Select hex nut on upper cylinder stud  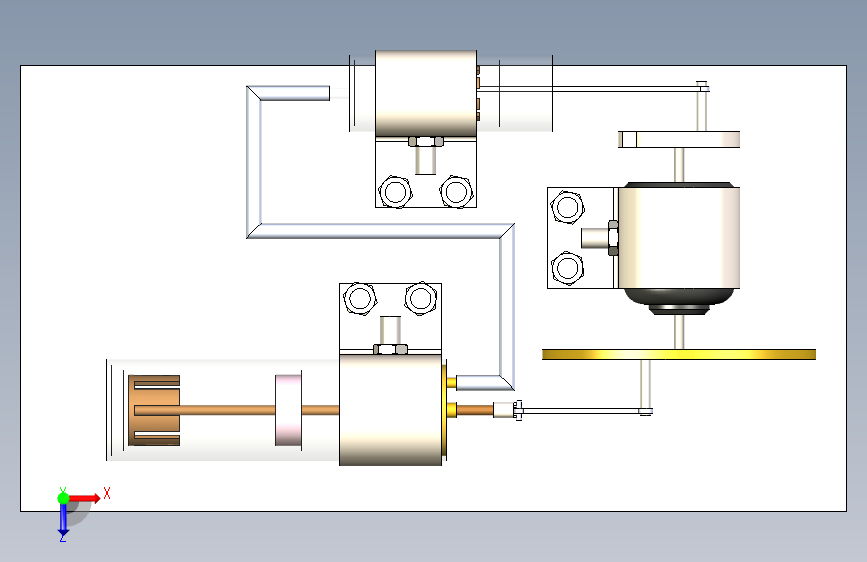click(x=426, y=142)
